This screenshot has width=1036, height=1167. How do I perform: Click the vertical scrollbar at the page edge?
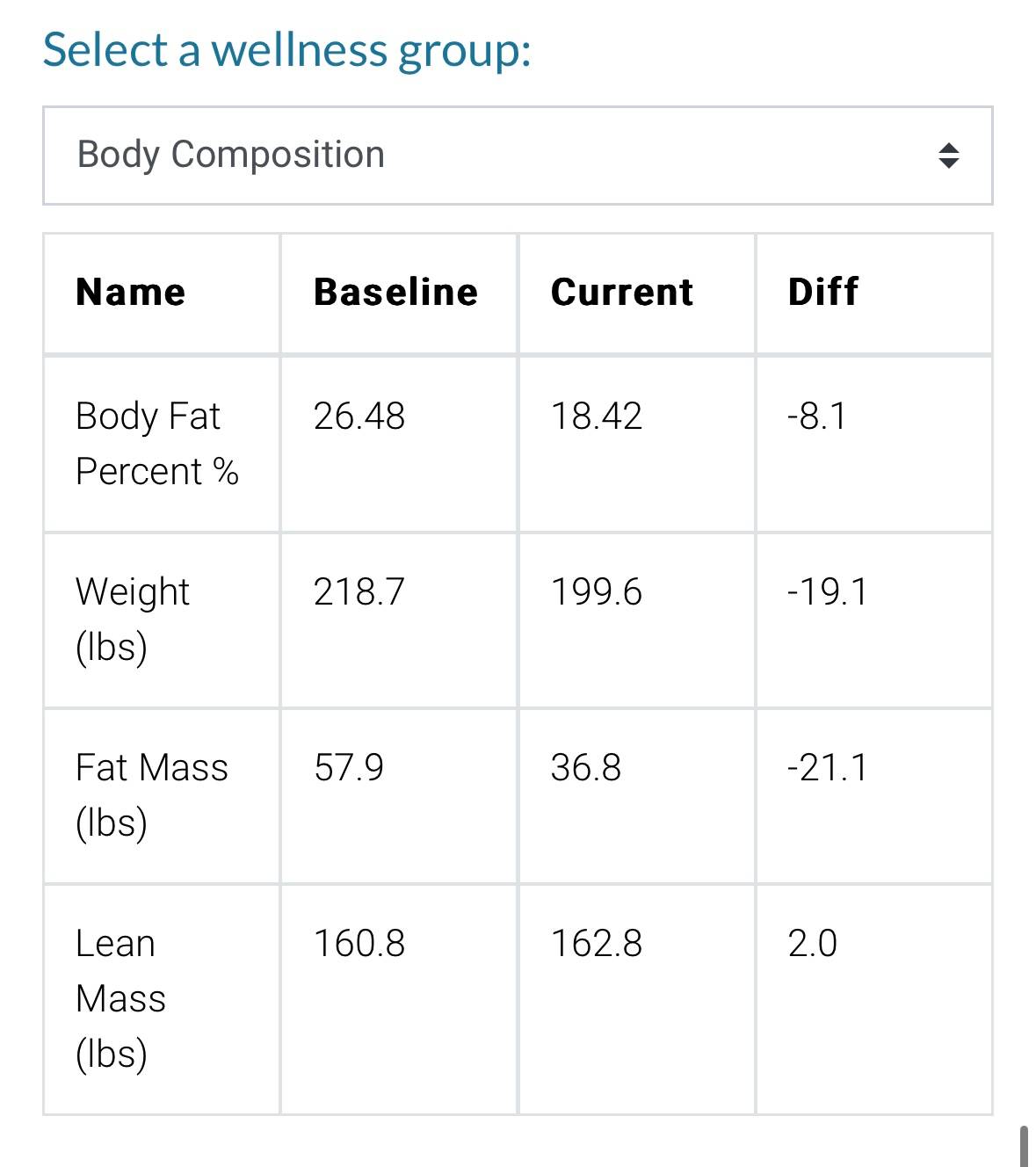1024,1146
